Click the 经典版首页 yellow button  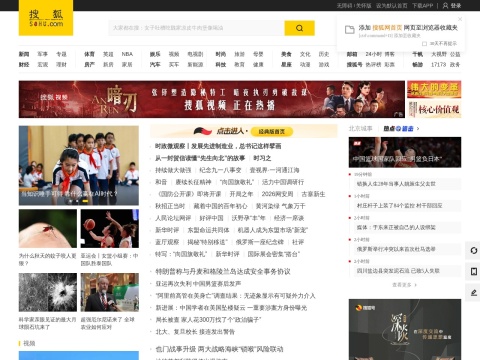pos(272,132)
